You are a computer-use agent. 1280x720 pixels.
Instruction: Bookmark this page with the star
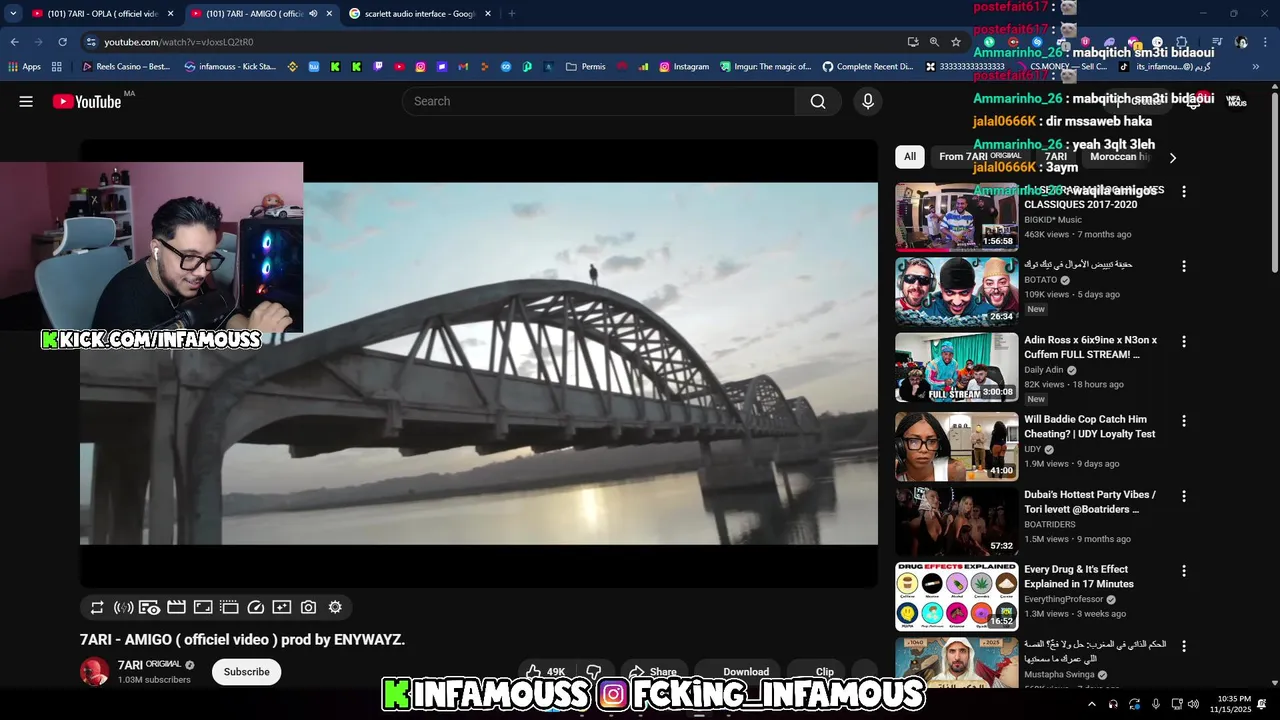point(956,42)
